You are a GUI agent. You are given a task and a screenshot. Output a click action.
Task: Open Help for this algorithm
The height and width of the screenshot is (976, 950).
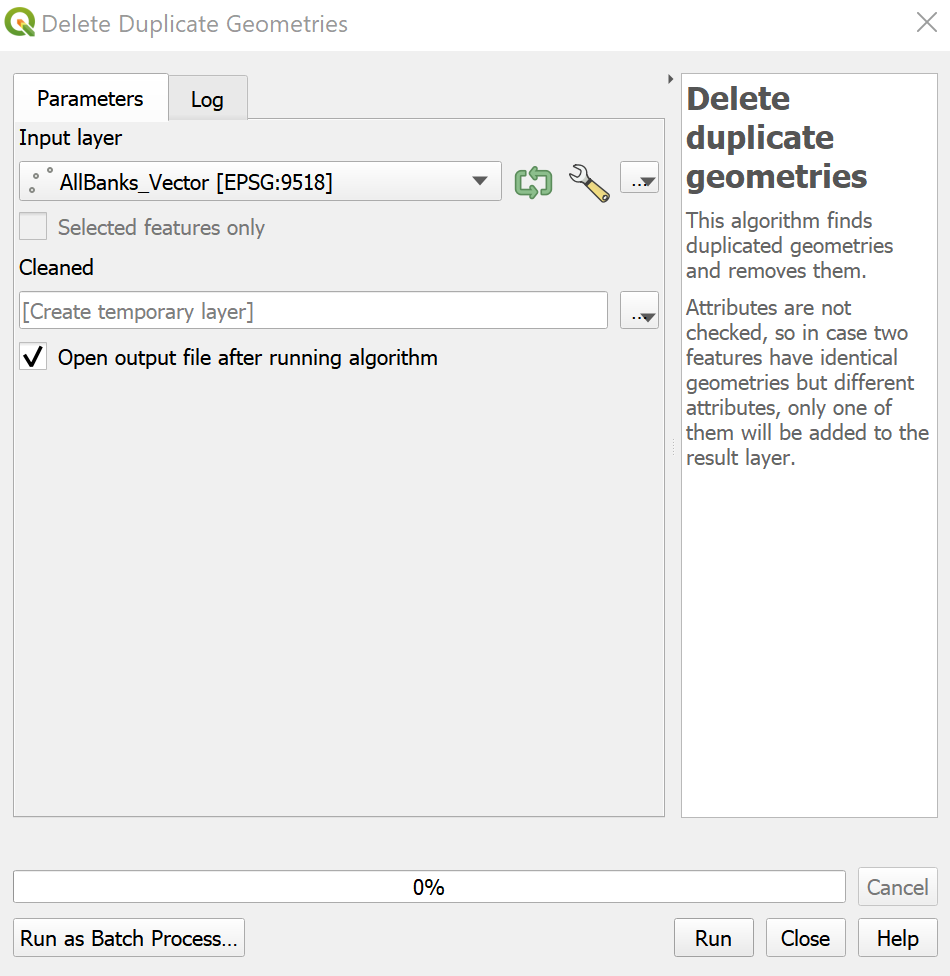coord(897,938)
